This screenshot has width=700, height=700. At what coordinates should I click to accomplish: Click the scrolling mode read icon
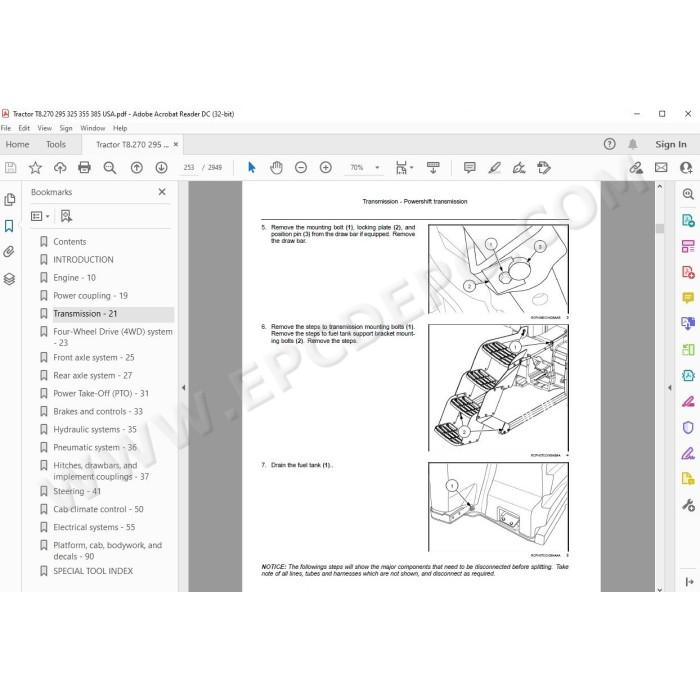click(x=433, y=168)
